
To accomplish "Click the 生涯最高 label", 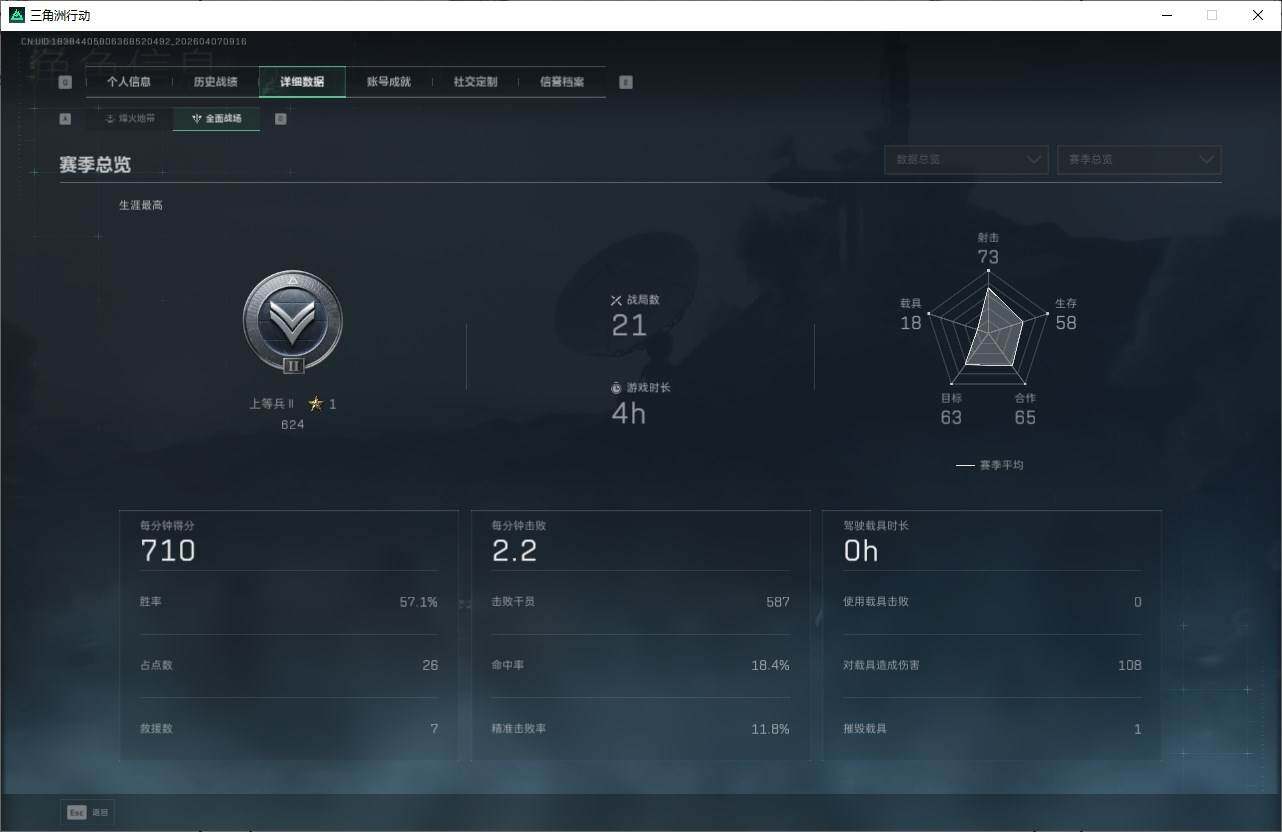I will pyautogui.click(x=141, y=205).
